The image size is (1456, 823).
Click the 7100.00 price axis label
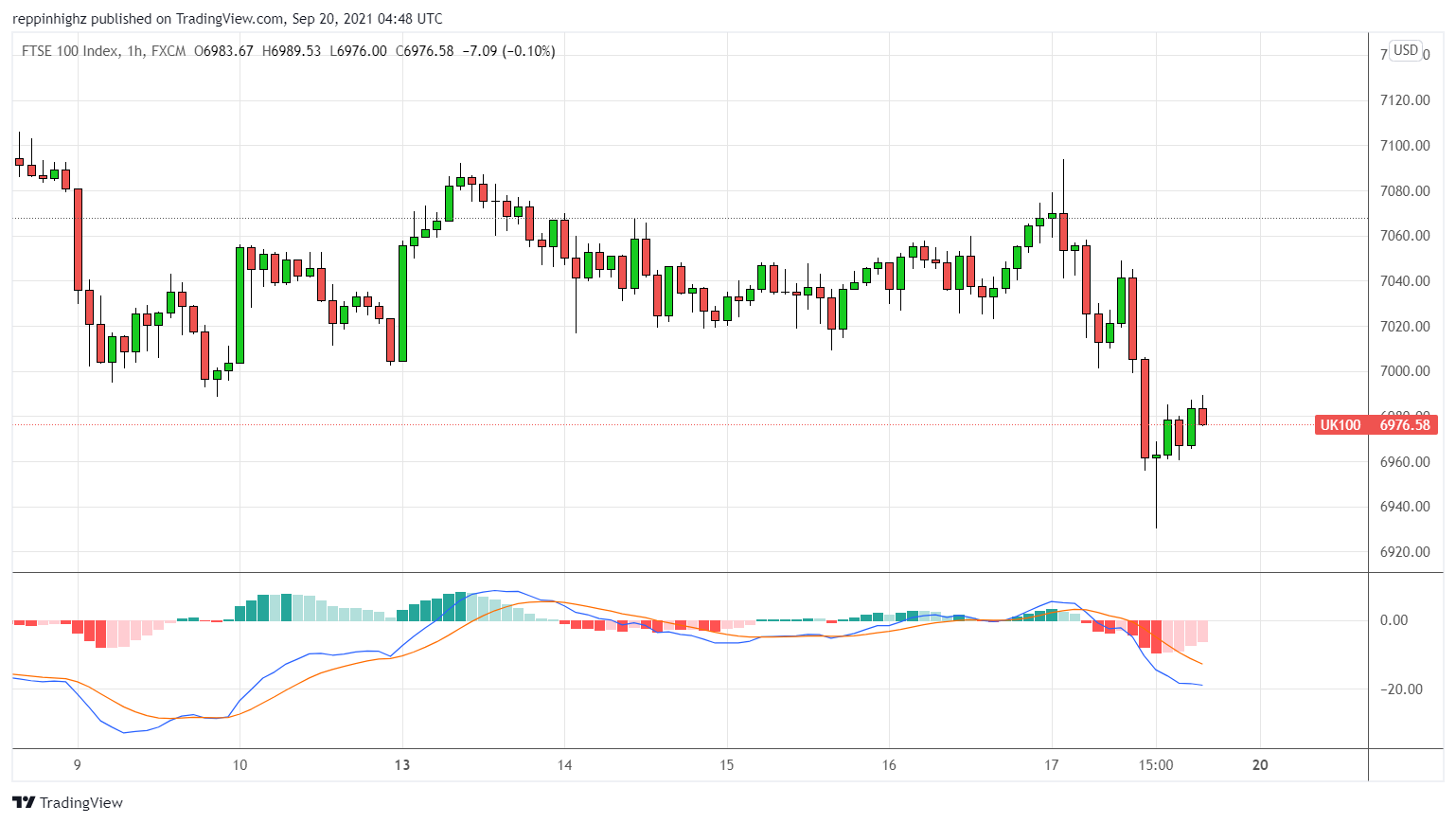pos(1405,146)
